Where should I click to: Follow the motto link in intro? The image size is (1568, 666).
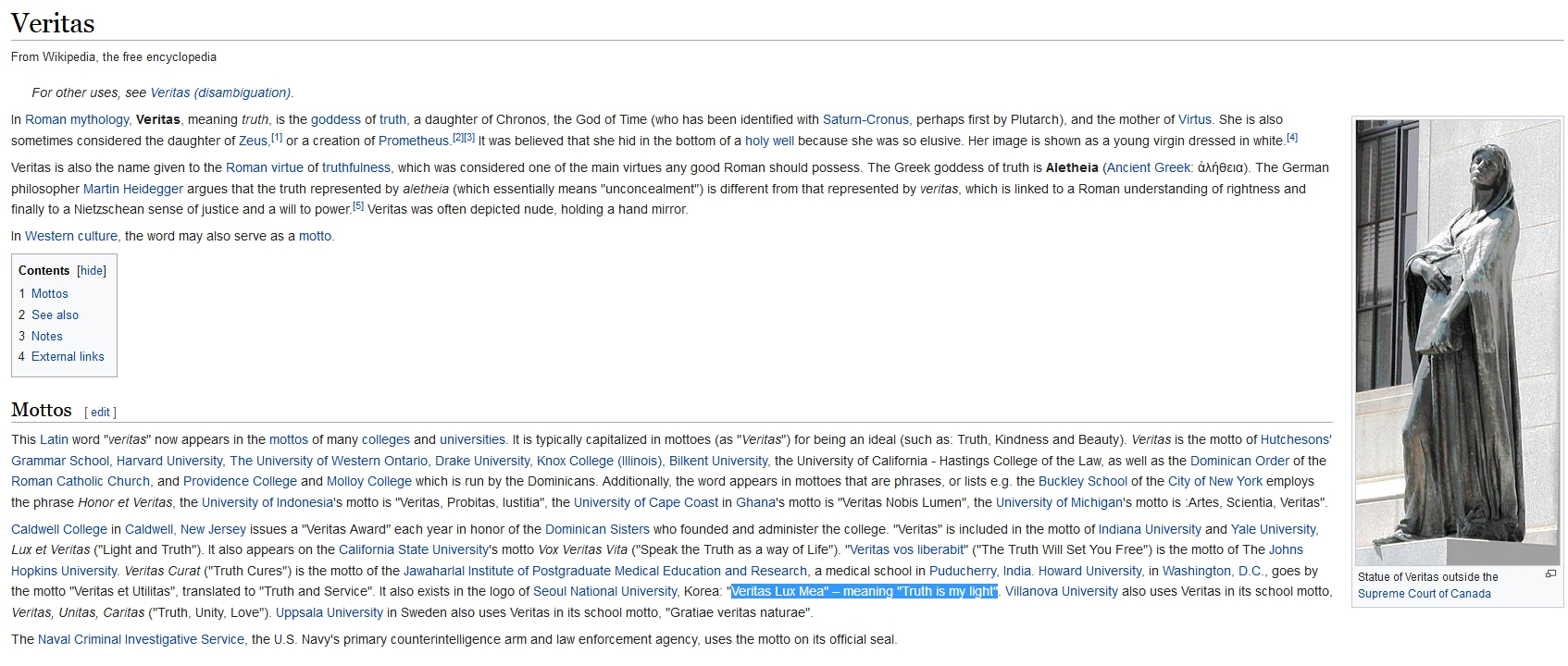coord(315,237)
